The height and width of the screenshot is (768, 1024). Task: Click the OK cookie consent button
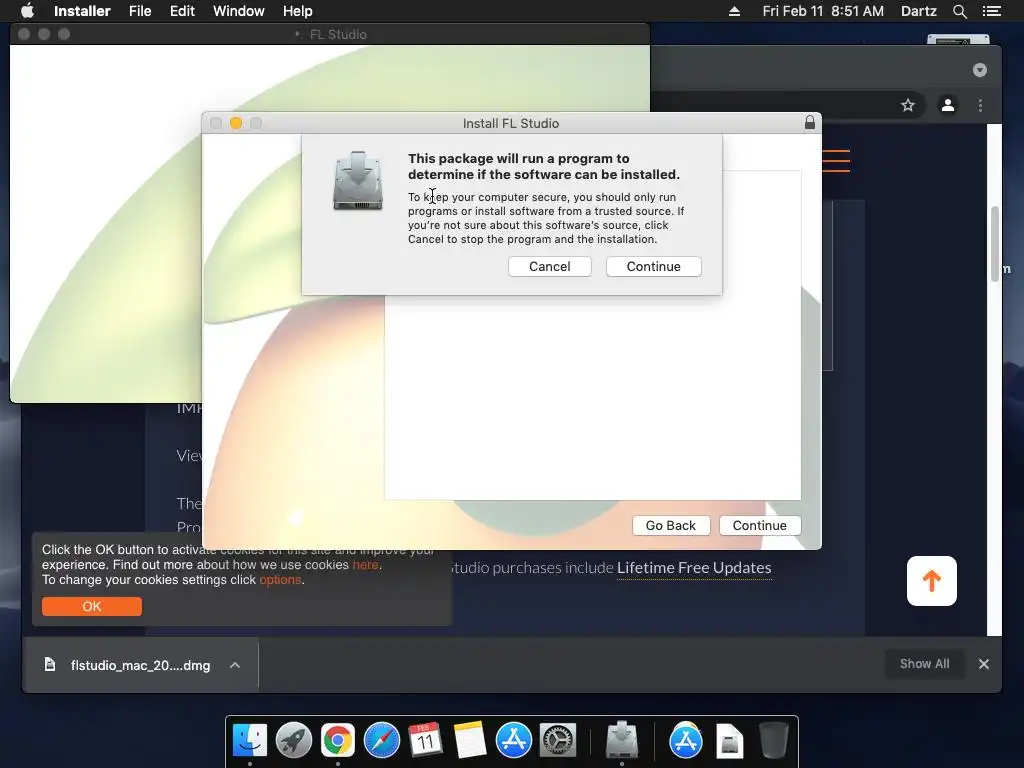tap(92, 606)
